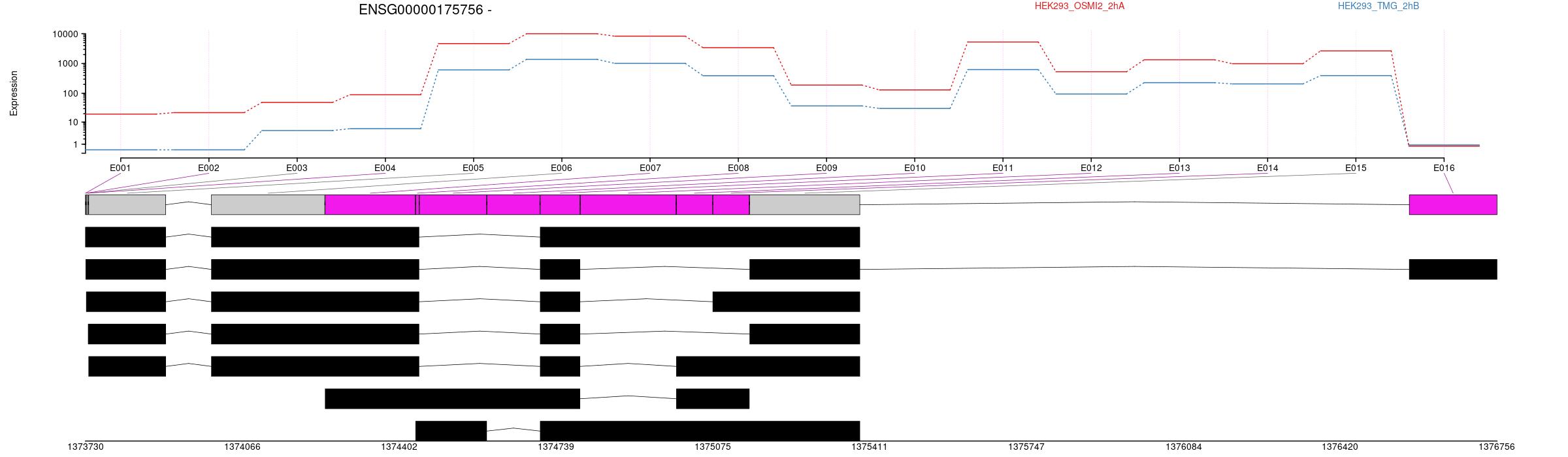Click exon label E005
Screen dimensions: 1568x457
[473, 168]
